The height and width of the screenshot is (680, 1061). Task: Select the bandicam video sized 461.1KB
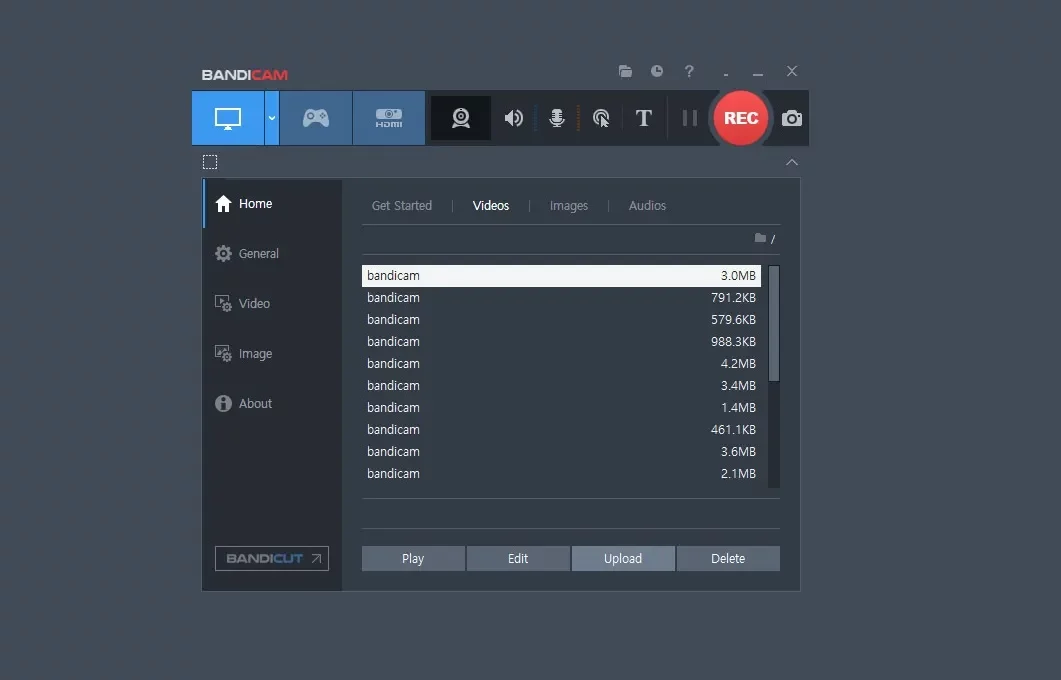point(561,430)
